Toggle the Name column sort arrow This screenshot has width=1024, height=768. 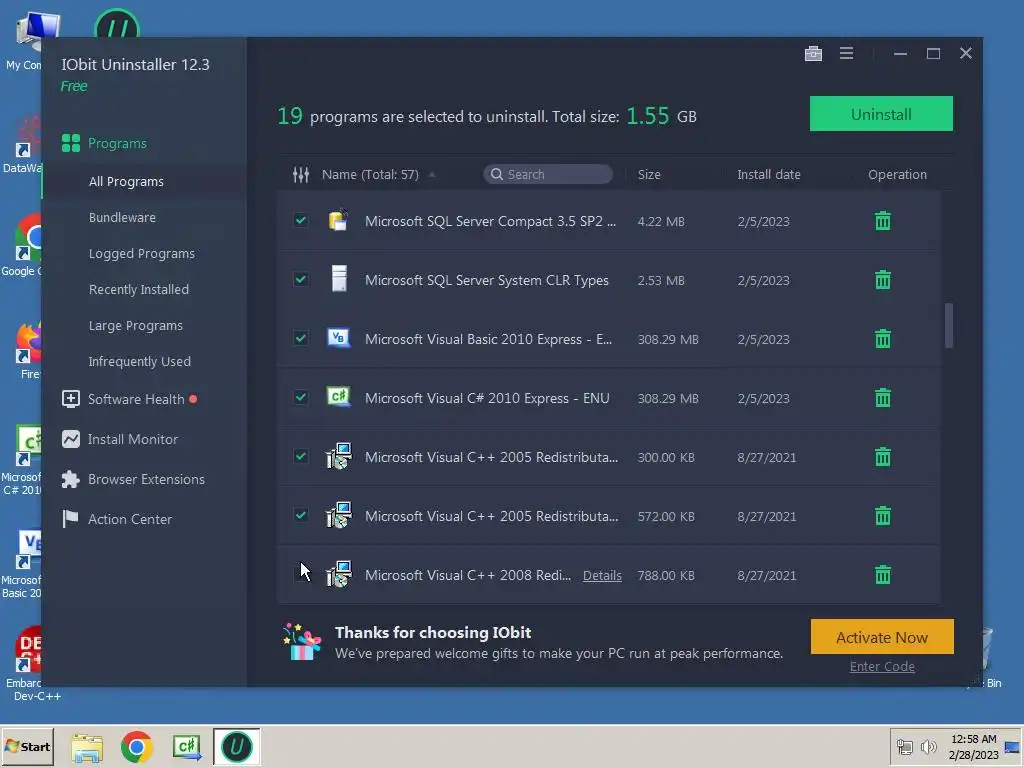pyautogui.click(x=432, y=174)
